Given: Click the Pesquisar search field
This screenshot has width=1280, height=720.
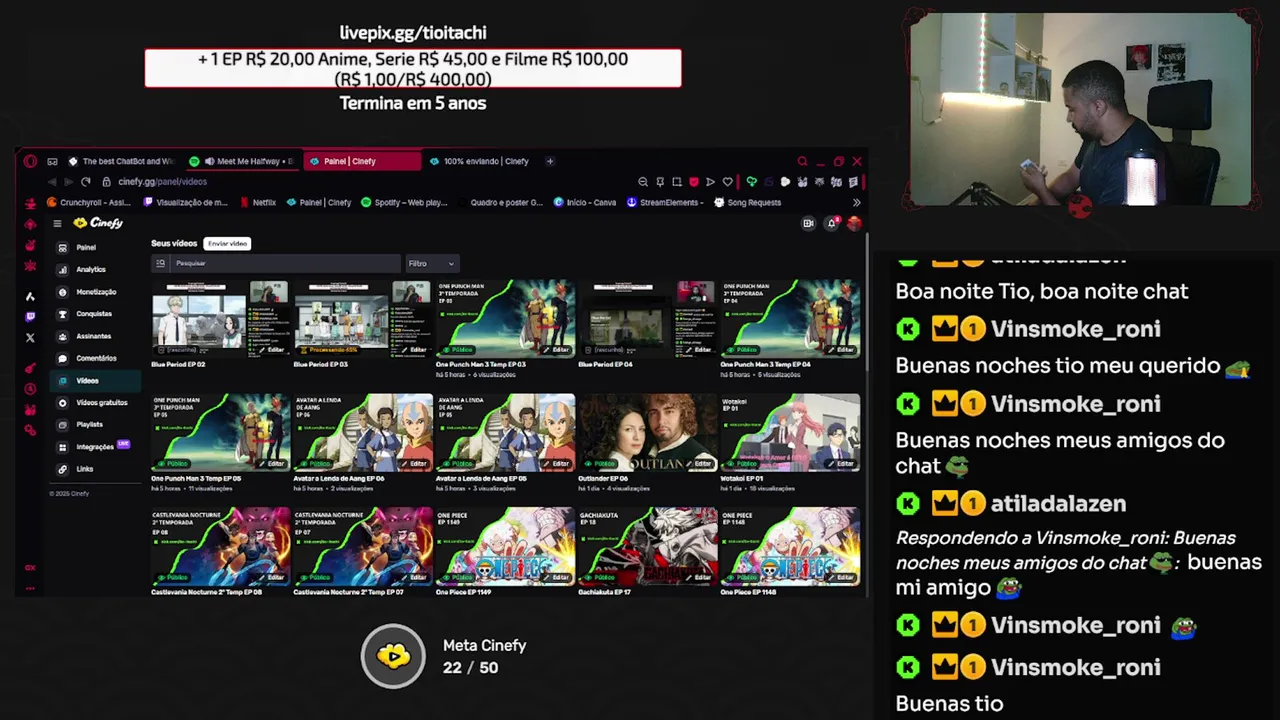Looking at the screenshot, I should (x=285, y=263).
